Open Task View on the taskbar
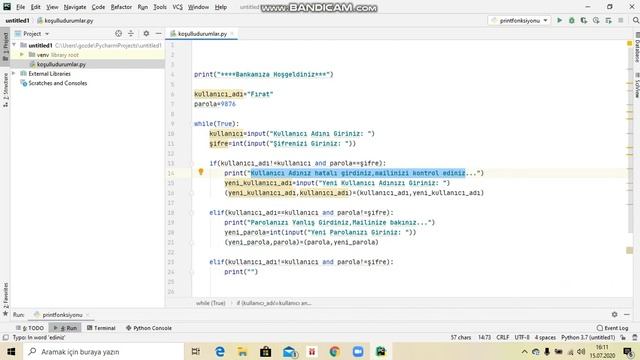The height and width of the screenshot is (360, 640). click(x=196, y=351)
